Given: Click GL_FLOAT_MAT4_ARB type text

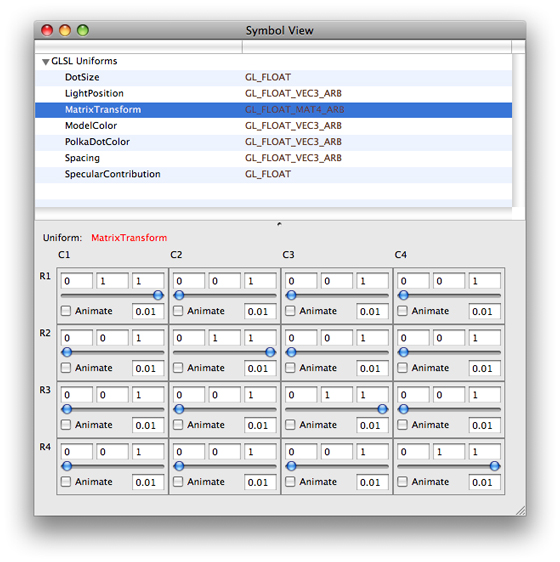Looking at the screenshot, I should [x=295, y=110].
